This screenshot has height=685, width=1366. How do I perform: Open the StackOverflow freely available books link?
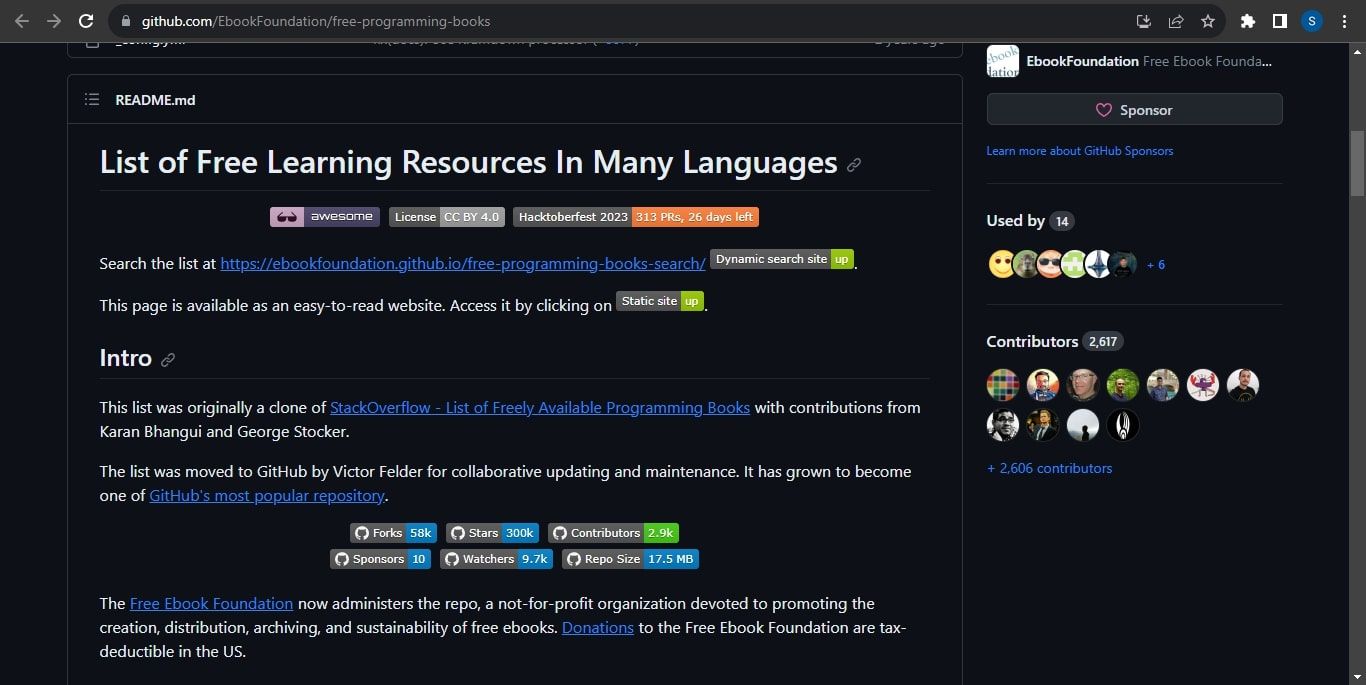coord(538,407)
